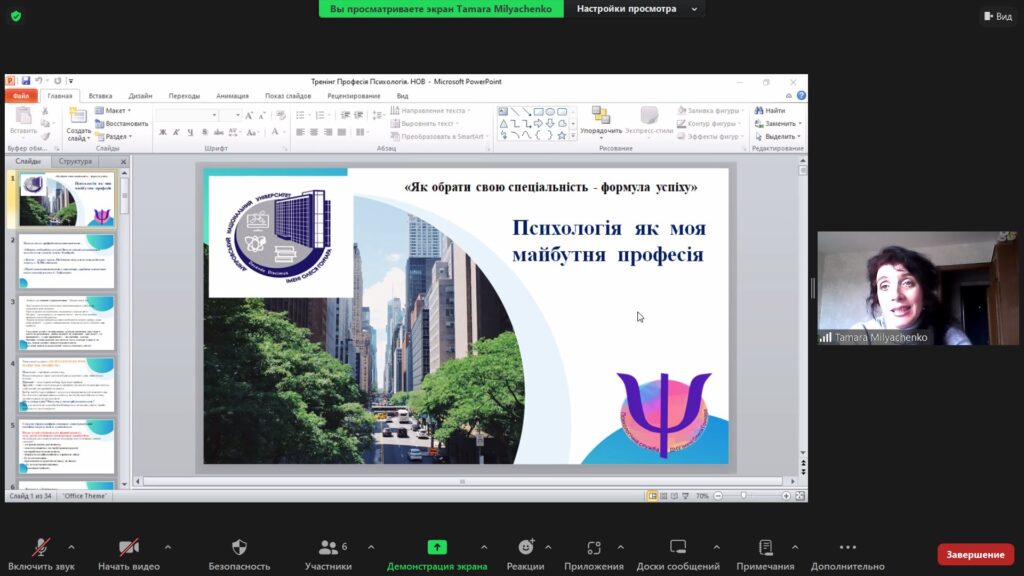Switch to the Показ слайдов ribbon tab
1024x576 pixels.
[x=288, y=96]
